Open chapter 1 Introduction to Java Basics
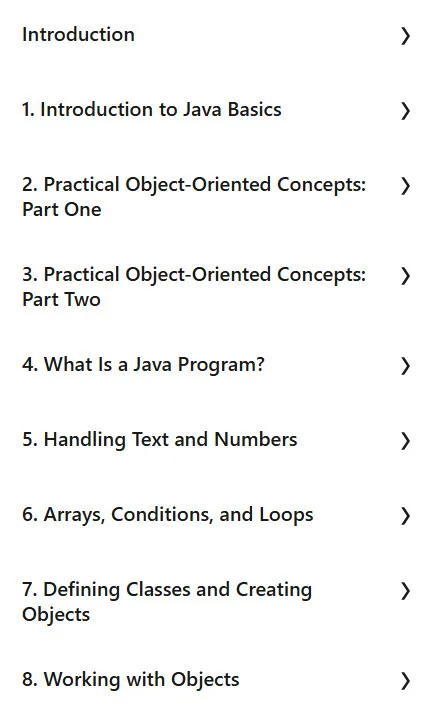 point(152,110)
